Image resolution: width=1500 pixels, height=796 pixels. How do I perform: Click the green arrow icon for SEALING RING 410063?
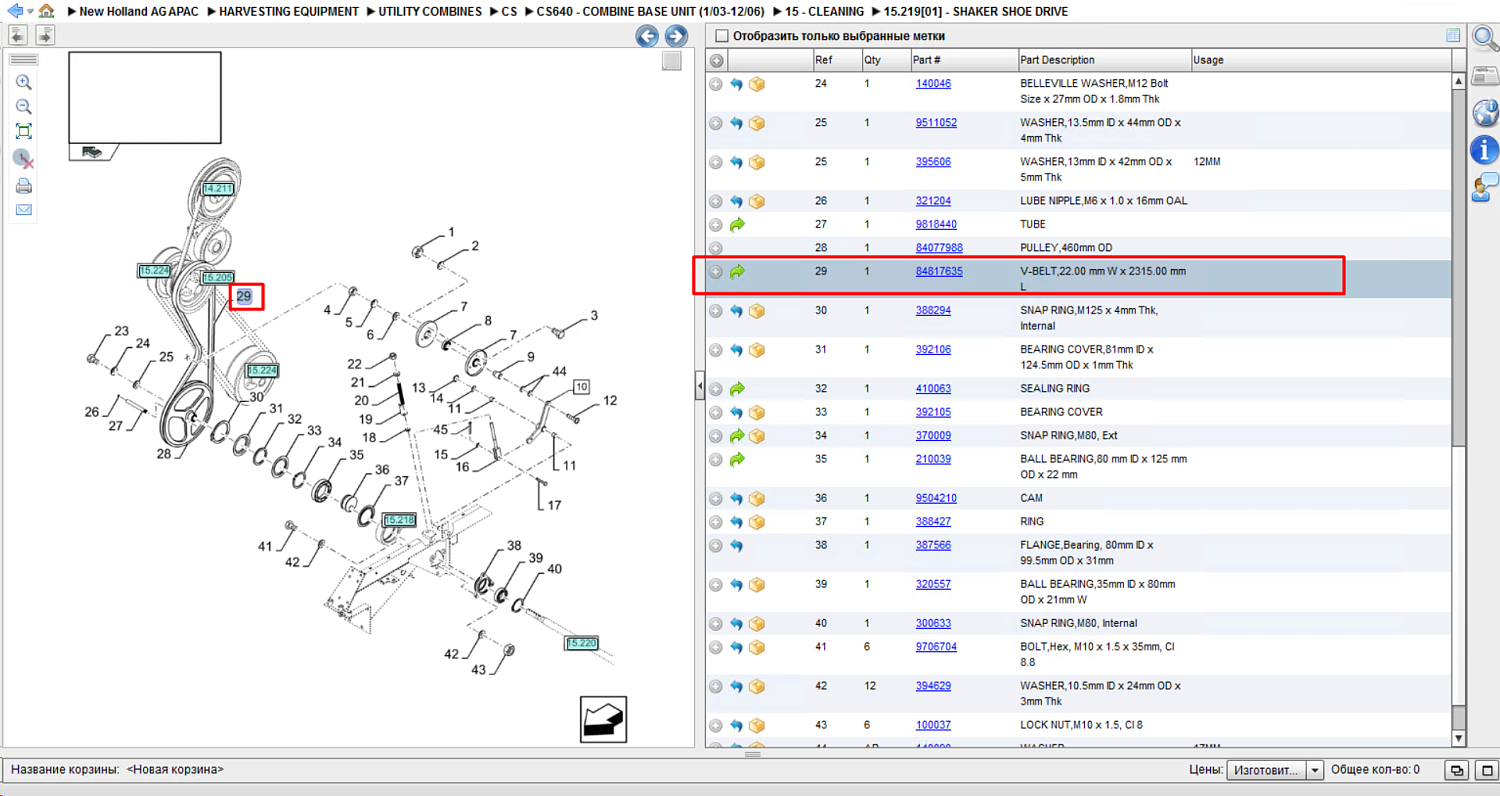[737, 389]
